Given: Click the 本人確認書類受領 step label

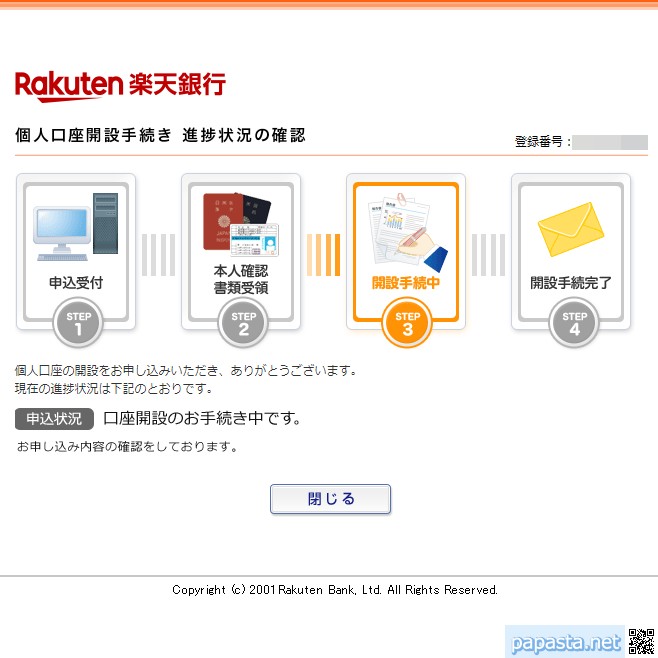Looking at the screenshot, I should (x=241, y=279).
